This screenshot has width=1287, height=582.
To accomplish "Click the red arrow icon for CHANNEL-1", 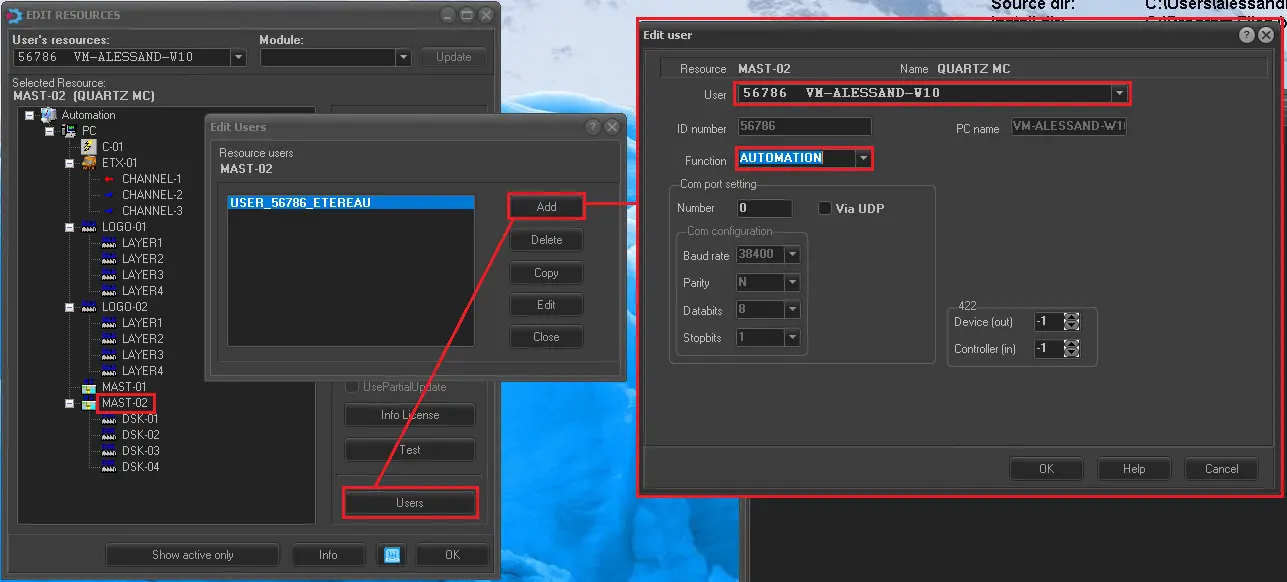I will click(x=109, y=179).
